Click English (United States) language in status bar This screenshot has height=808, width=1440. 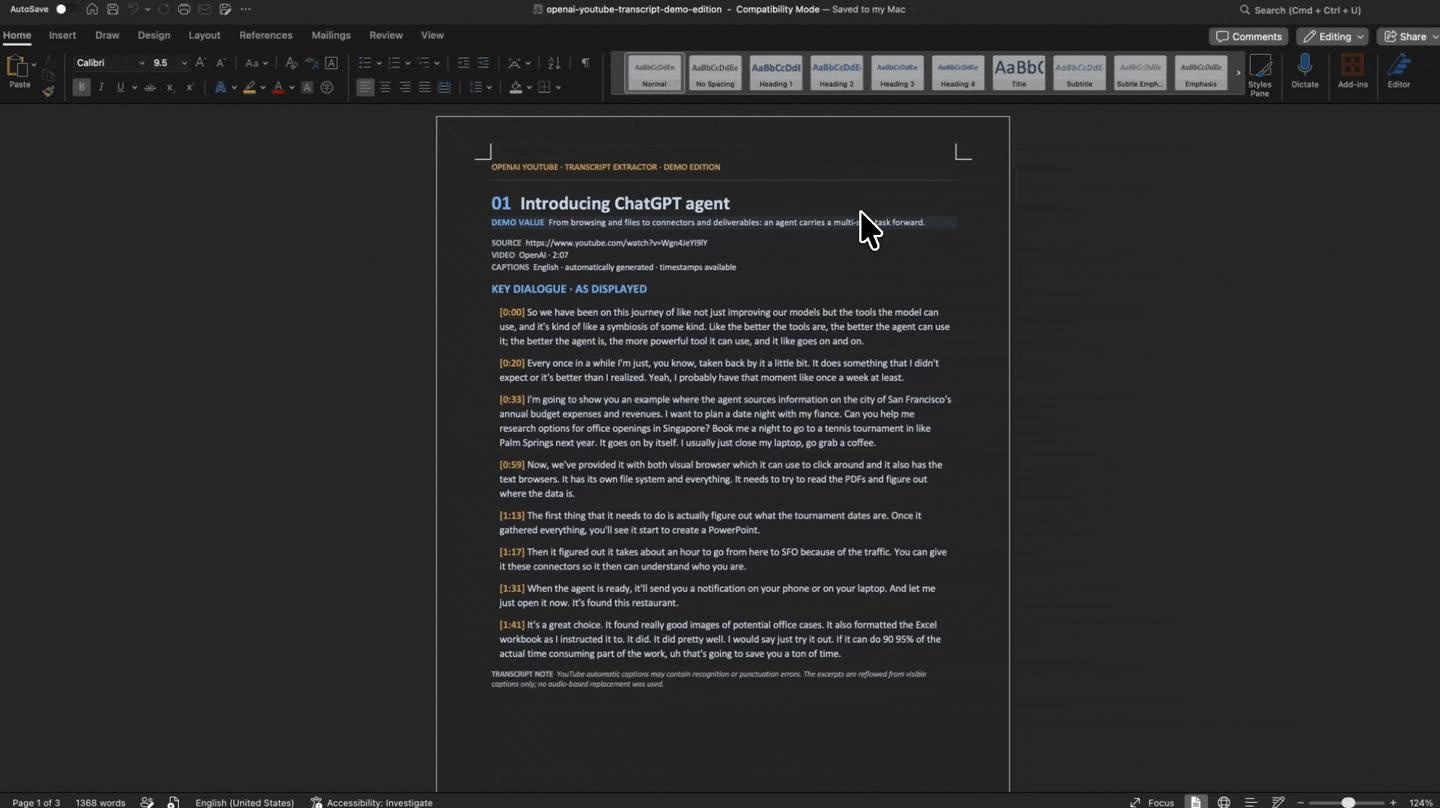(x=245, y=802)
